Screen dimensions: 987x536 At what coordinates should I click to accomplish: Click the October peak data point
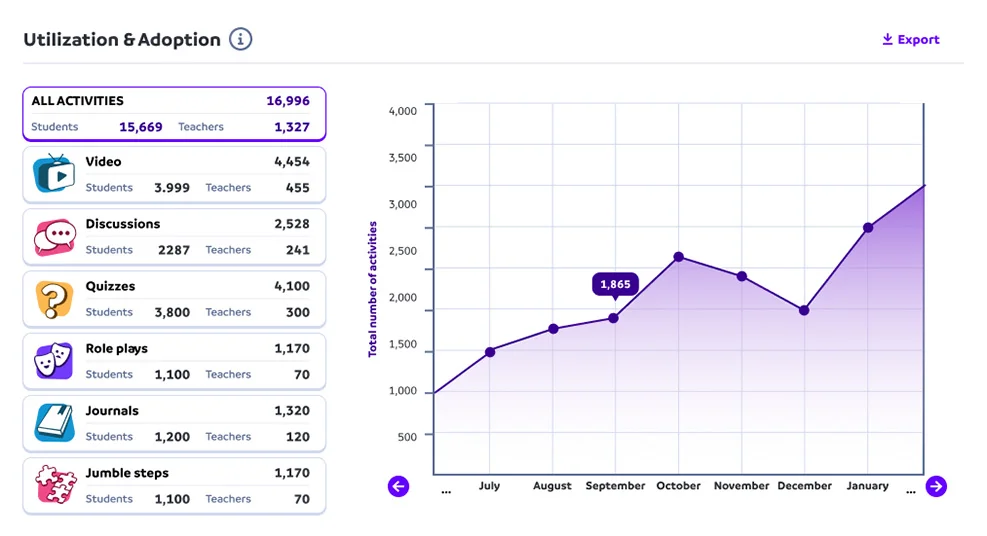point(678,257)
